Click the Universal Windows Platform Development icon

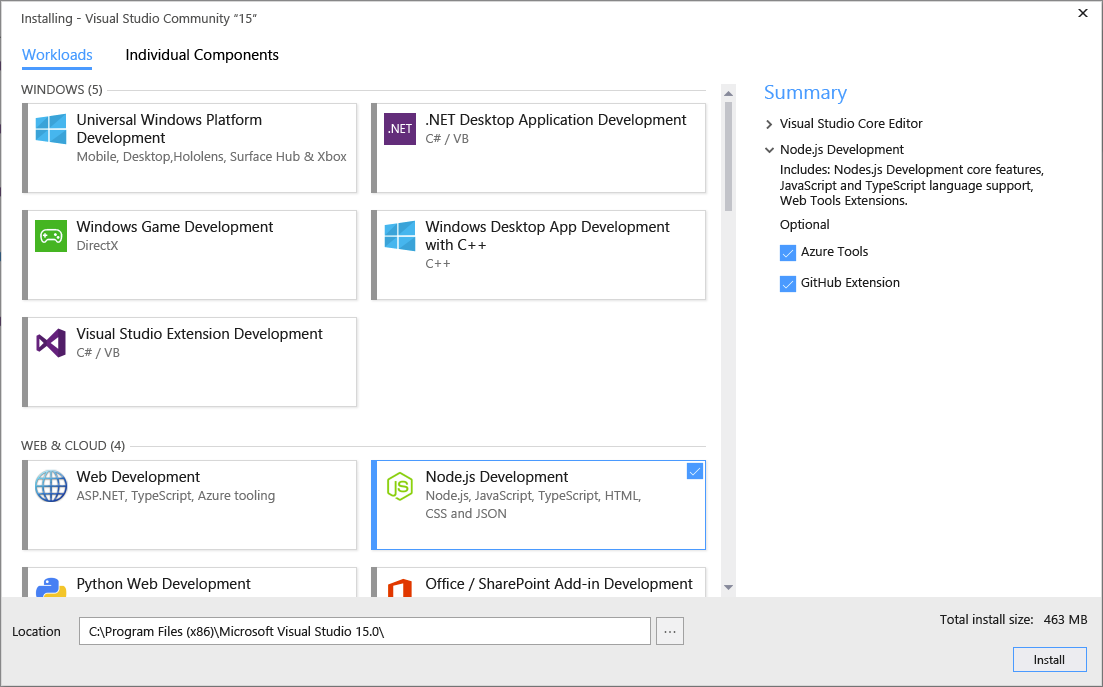(x=51, y=129)
